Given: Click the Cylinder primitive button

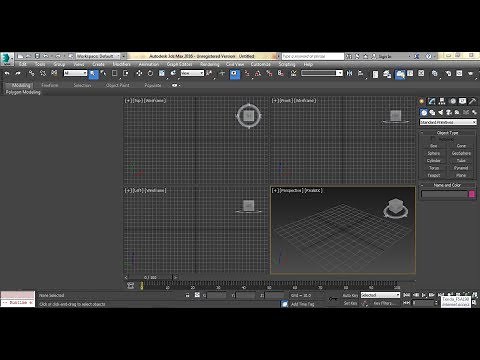Looking at the screenshot, I should tap(433, 161).
